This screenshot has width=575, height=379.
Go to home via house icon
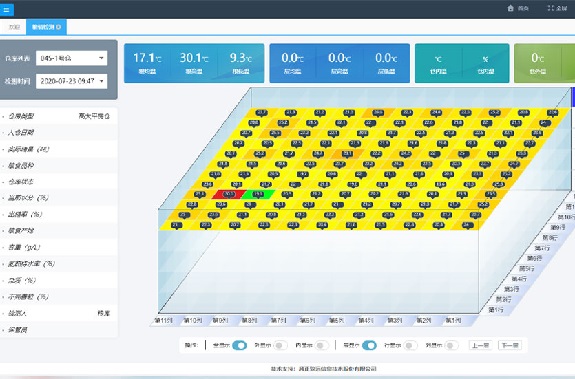510,8
